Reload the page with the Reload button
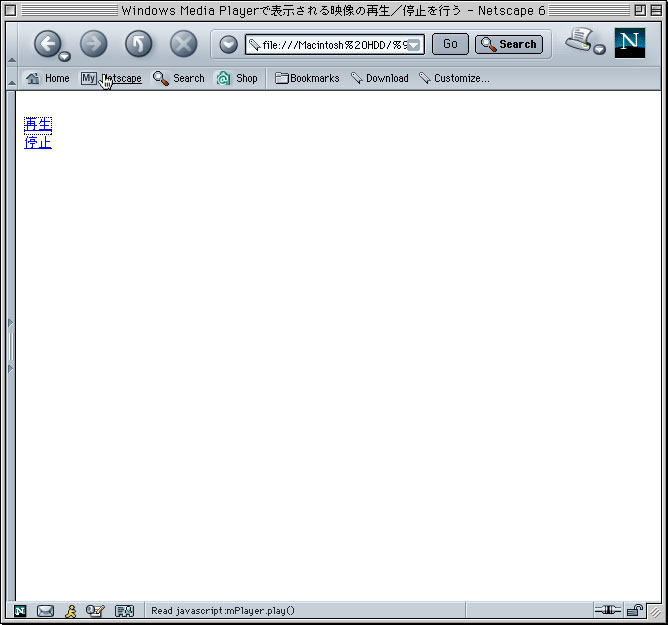 coord(138,43)
